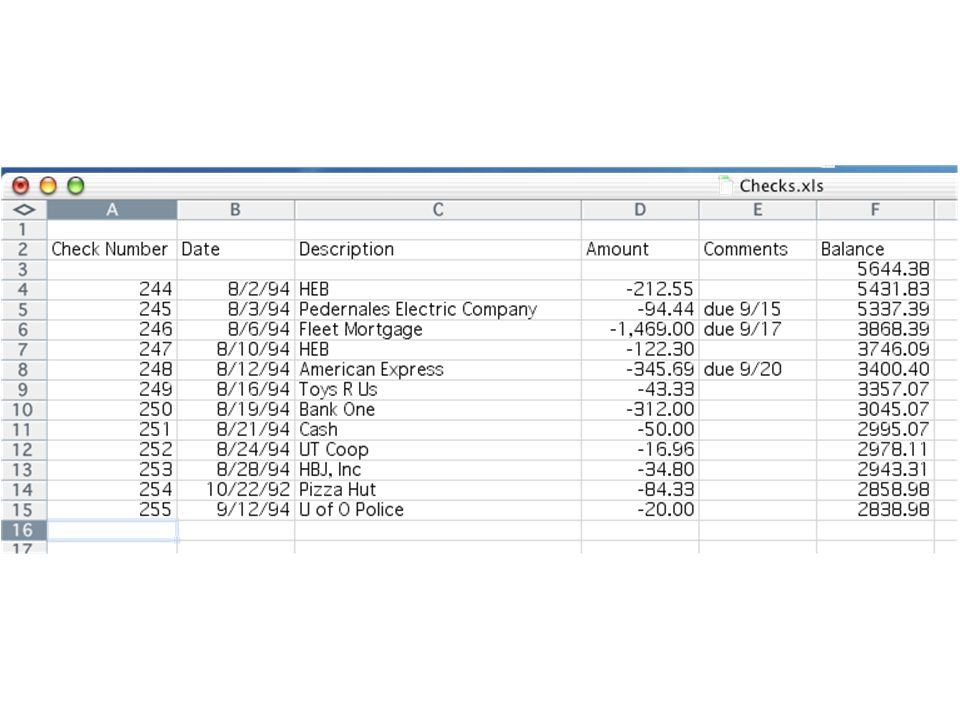This screenshot has height=720, width=960.
Task: Select column A header
Action: [x=112, y=210]
